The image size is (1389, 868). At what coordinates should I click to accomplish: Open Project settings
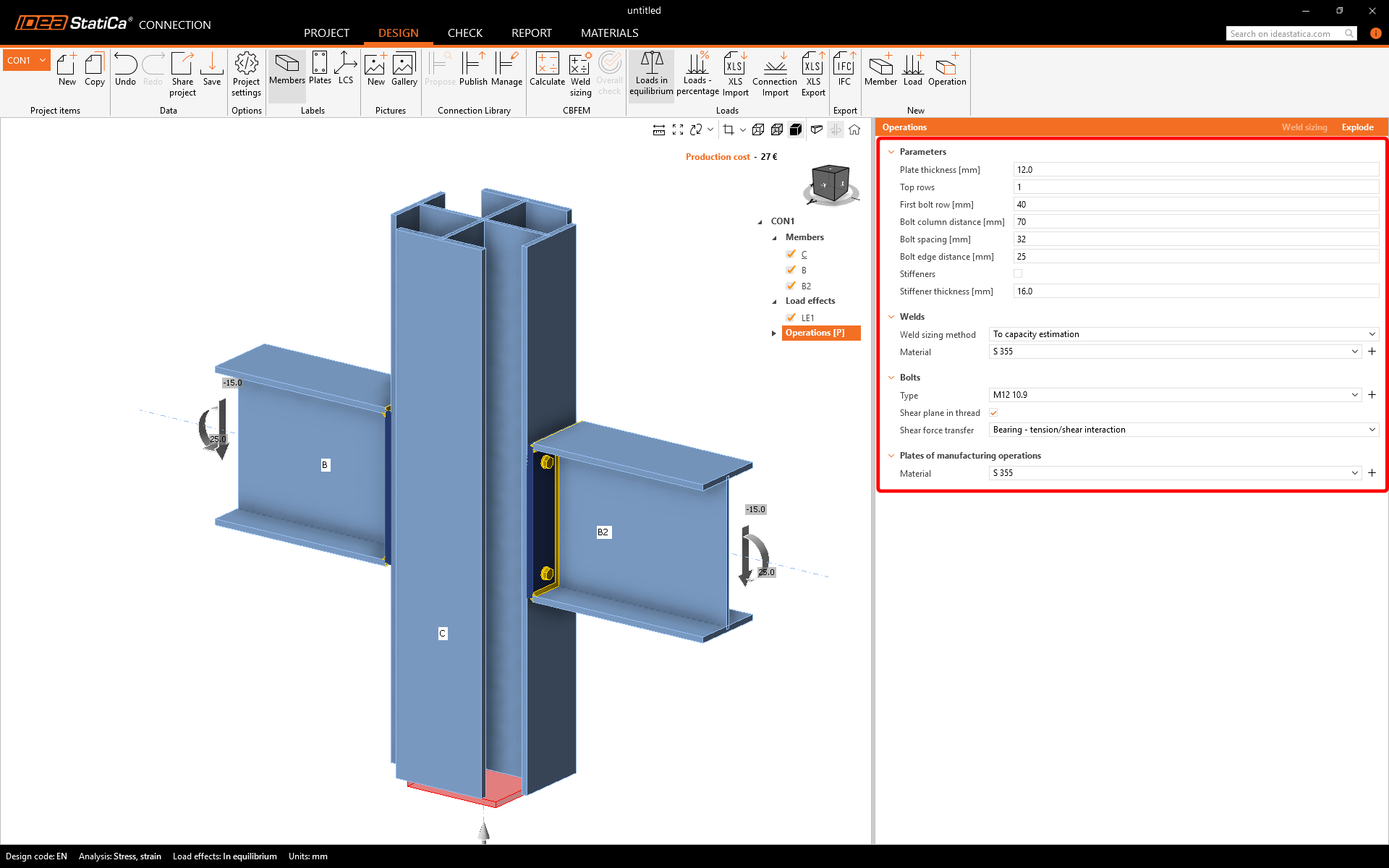pyautogui.click(x=246, y=73)
